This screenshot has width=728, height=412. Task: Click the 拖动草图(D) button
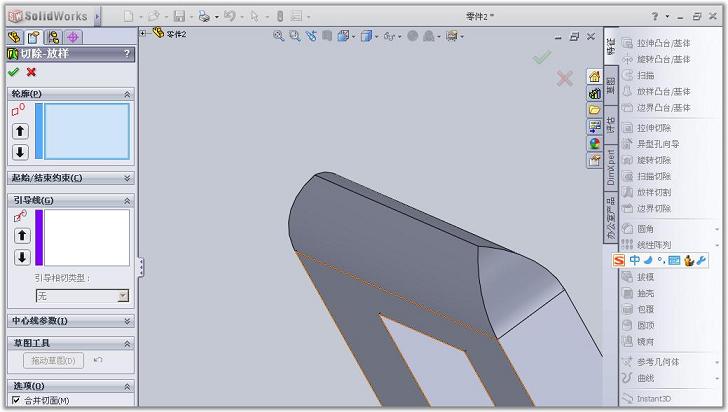pos(53,360)
